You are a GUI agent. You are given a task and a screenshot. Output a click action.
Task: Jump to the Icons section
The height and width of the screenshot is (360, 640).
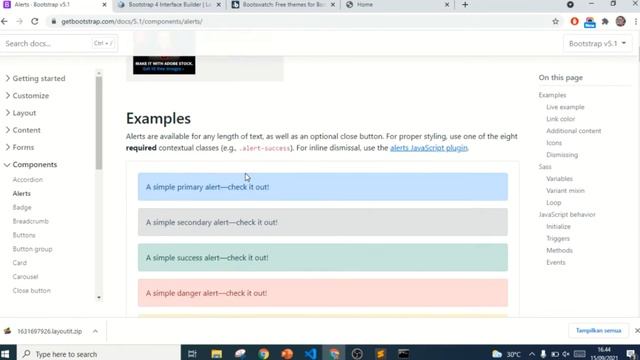click(x=554, y=143)
